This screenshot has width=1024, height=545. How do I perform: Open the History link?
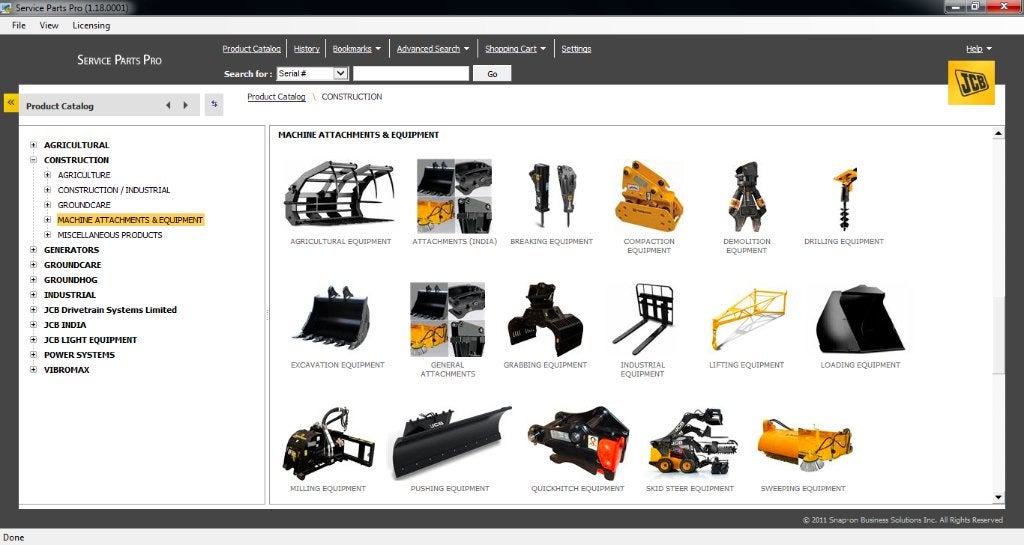coord(306,49)
